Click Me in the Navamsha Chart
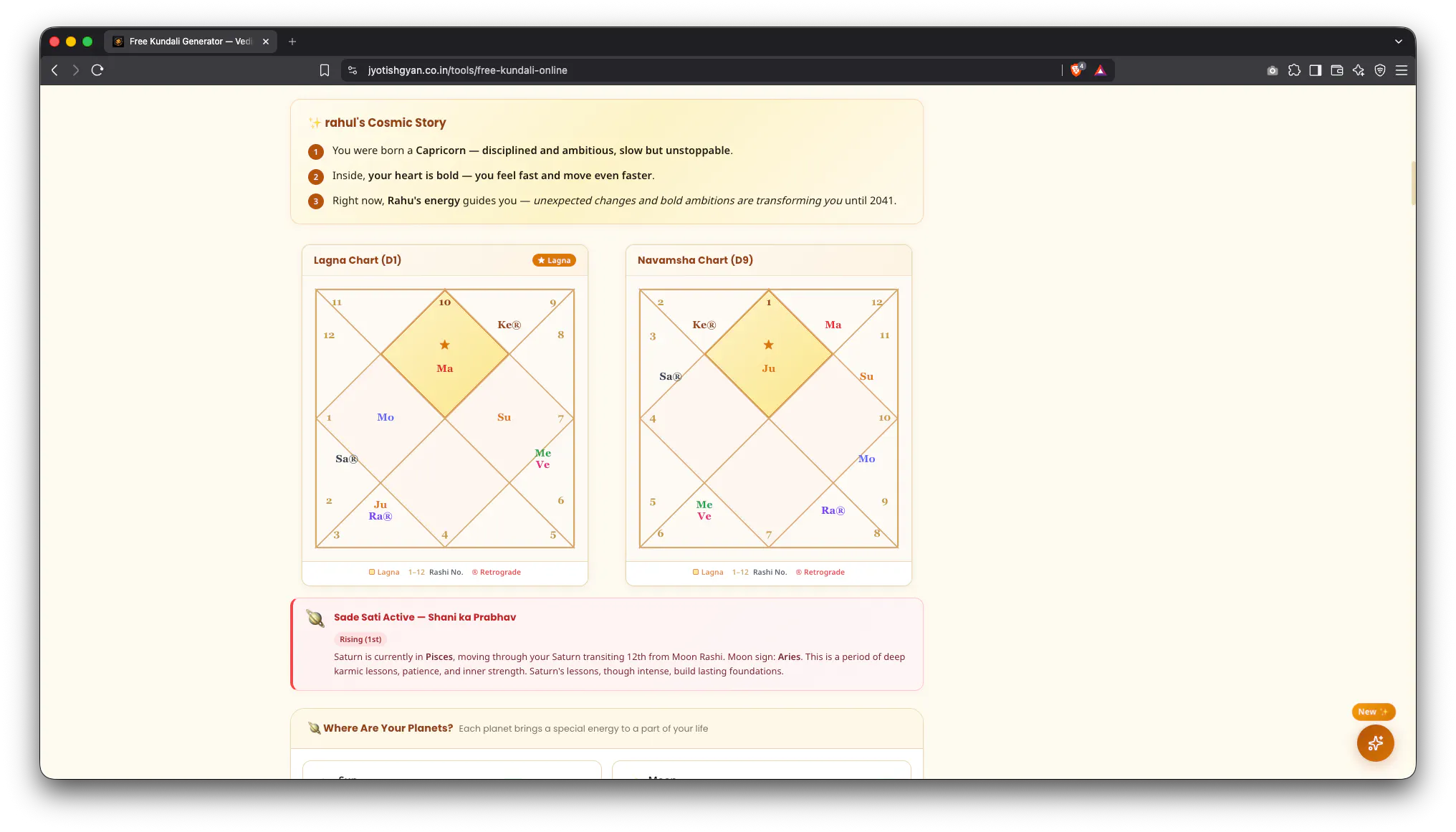Viewport: 1456px width, 832px height. 704,505
